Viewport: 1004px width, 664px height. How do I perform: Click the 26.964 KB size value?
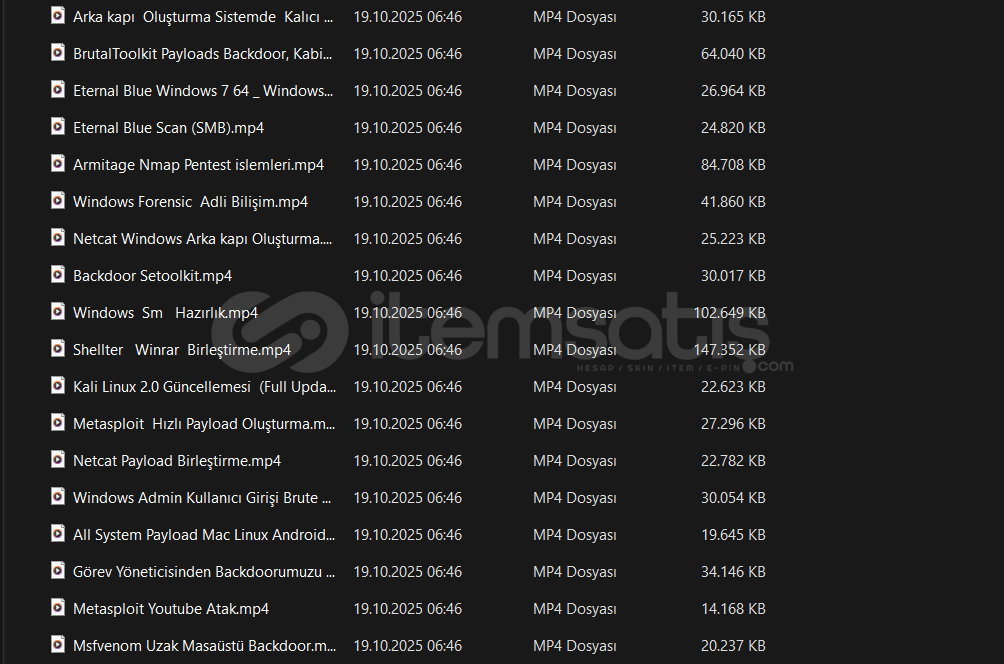pos(733,91)
